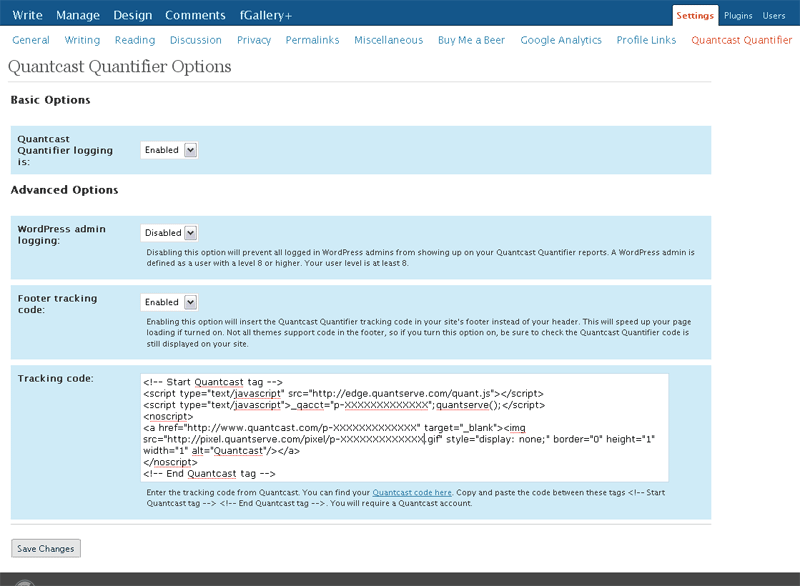Open Quantcast Quantifier settings tab
This screenshot has width=800, height=586.
(741, 40)
